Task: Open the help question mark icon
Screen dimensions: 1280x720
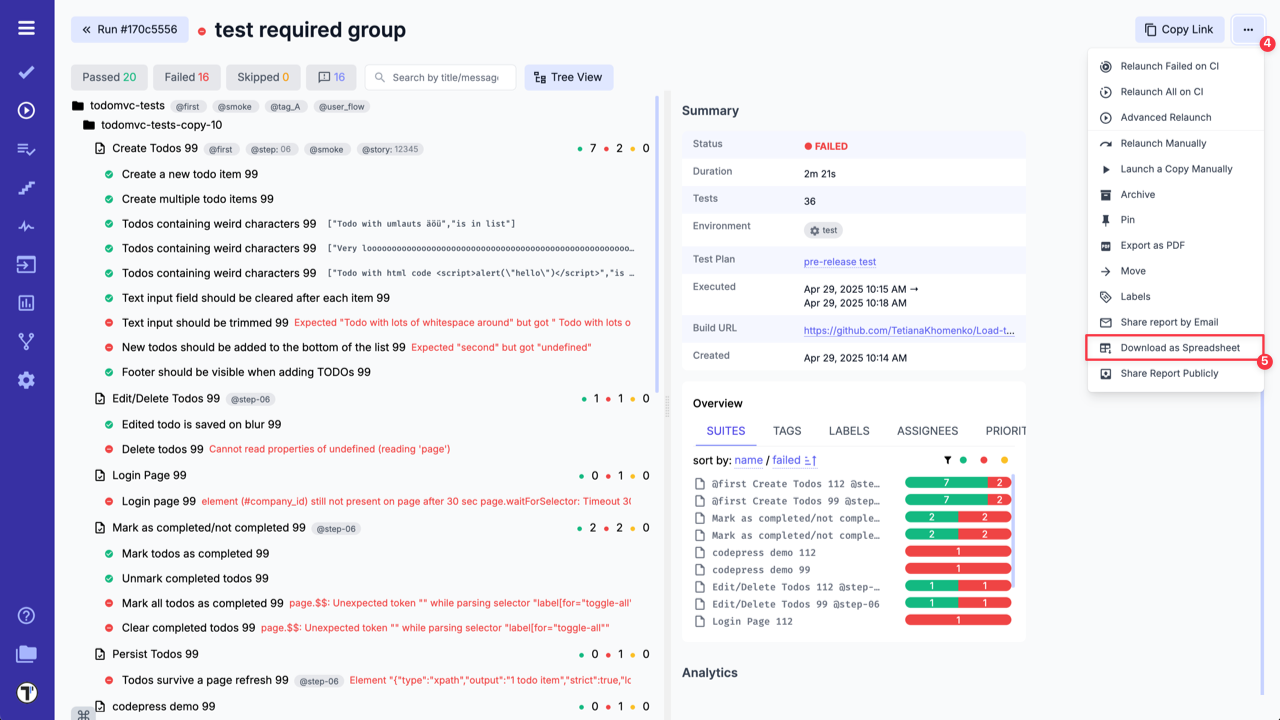Action: 26,615
